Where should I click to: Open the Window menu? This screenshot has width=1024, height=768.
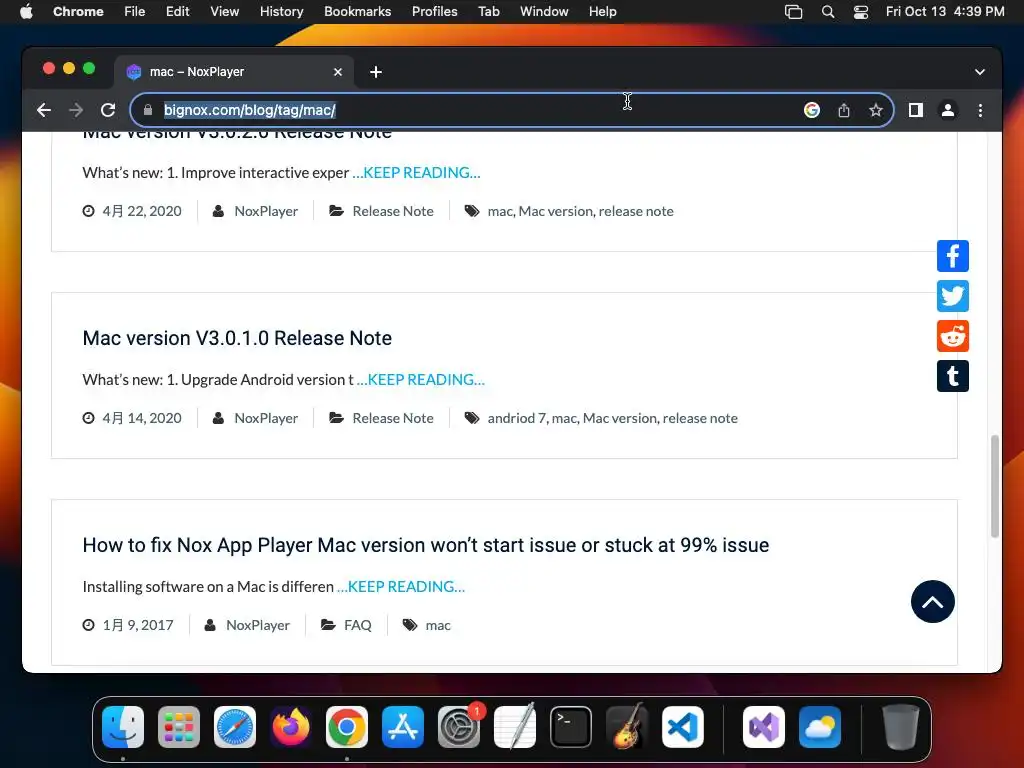pos(544,12)
